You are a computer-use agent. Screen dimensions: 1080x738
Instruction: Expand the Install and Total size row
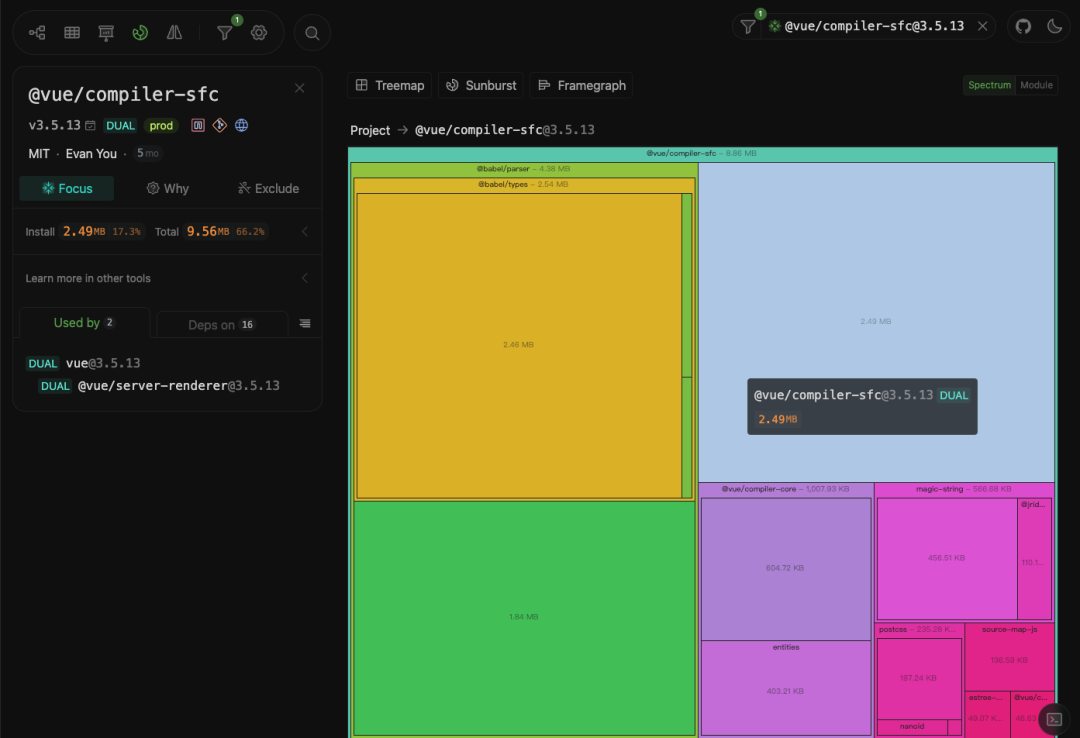pos(167,232)
